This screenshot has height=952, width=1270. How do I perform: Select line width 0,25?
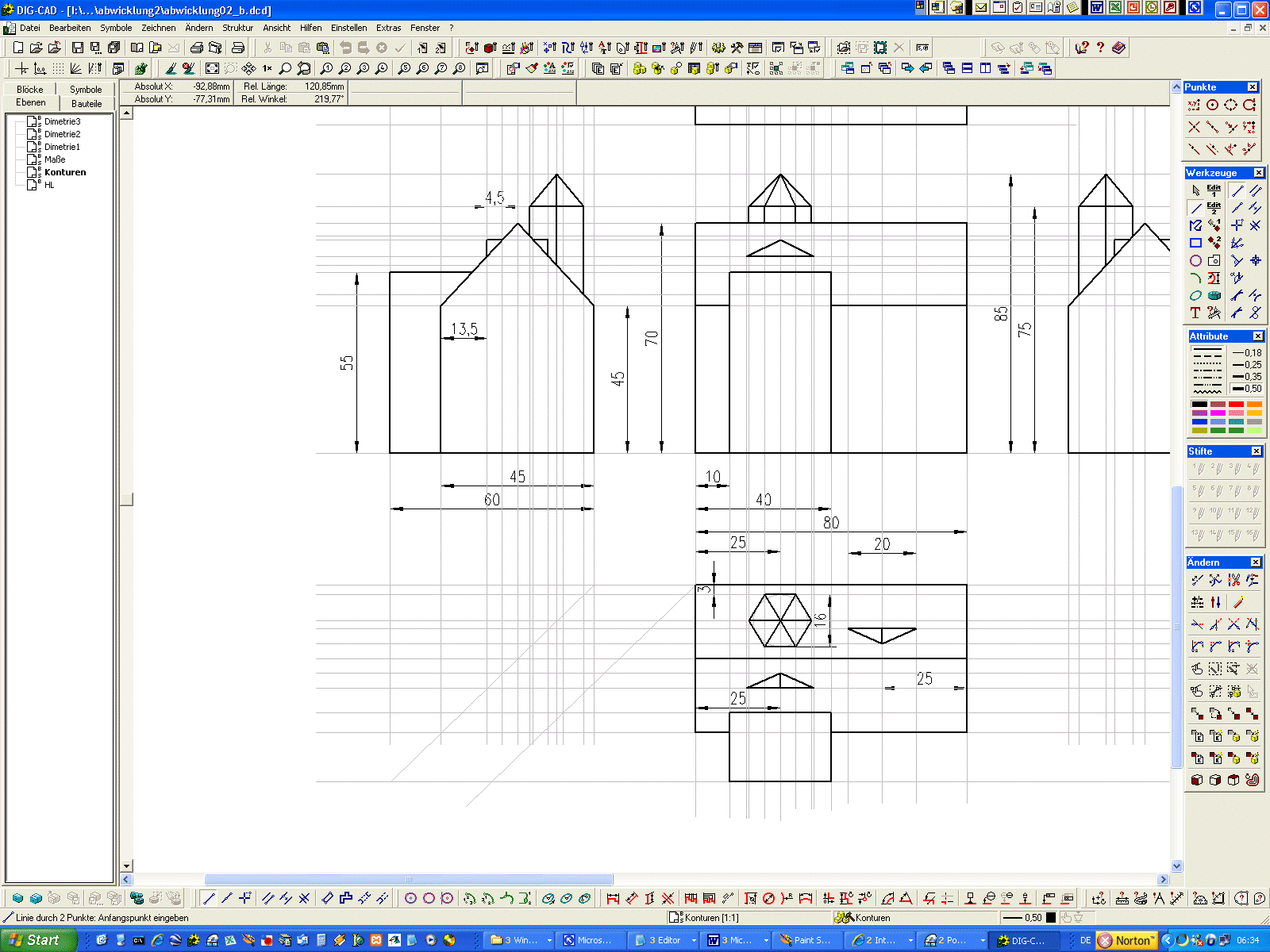[1246, 365]
